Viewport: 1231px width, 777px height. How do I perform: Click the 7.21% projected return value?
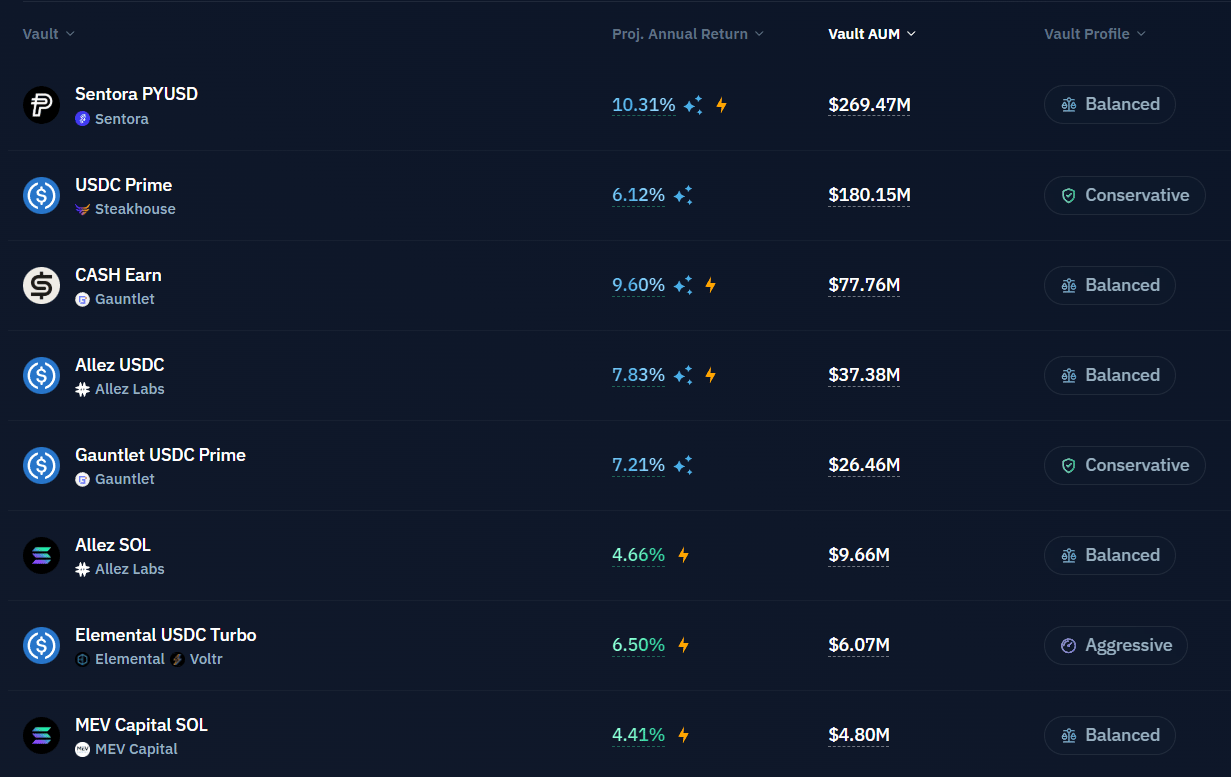(x=638, y=465)
